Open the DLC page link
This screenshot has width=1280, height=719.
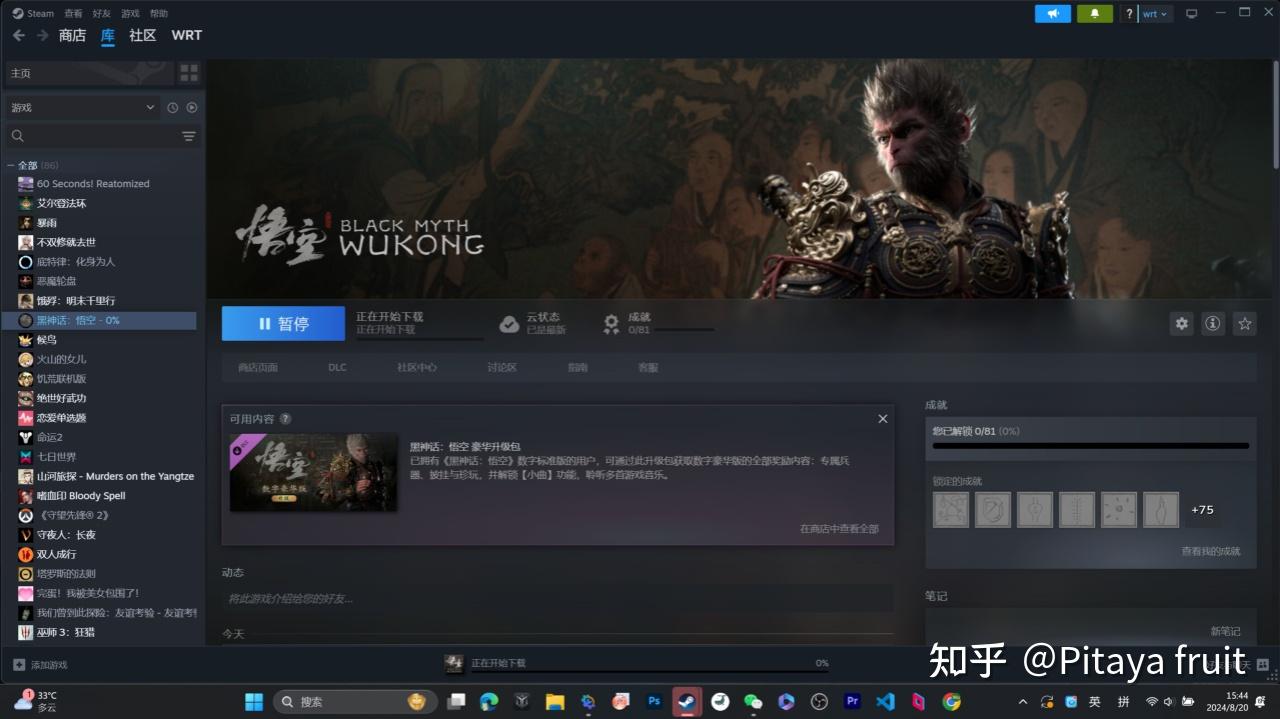point(337,367)
